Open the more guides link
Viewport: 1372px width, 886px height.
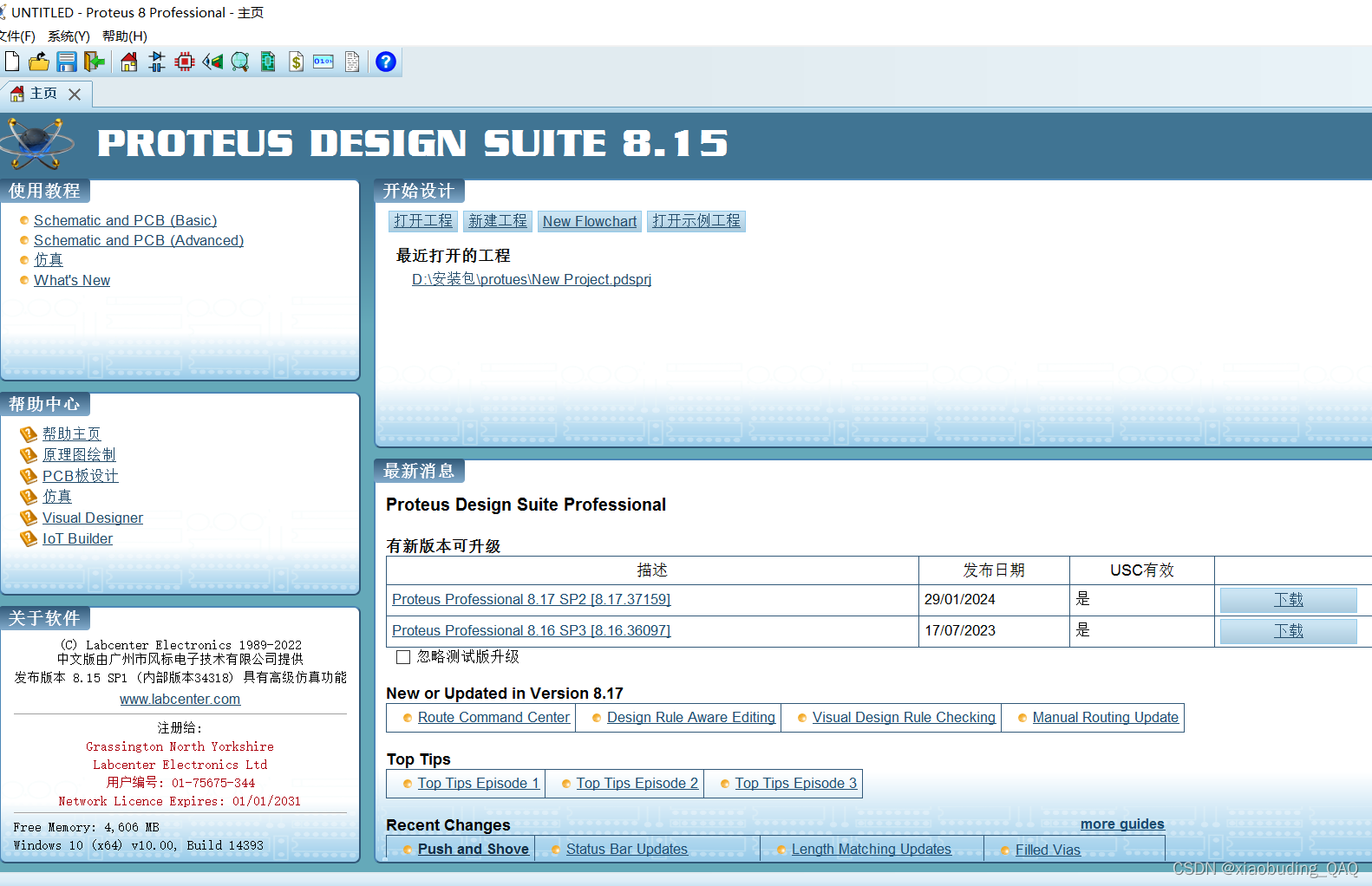[x=1122, y=824]
